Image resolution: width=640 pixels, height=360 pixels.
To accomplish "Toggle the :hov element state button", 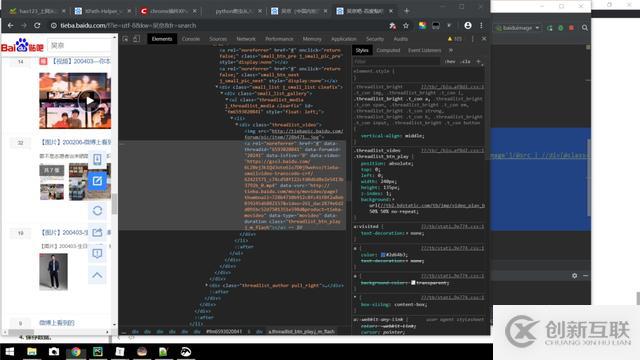I will pyautogui.click(x=450, y=62).
